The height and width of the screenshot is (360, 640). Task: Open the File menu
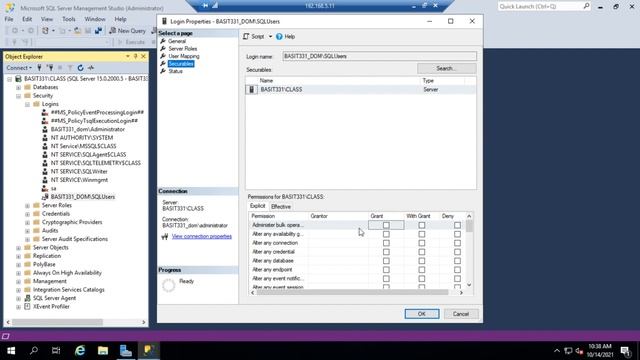click(9, 19)
